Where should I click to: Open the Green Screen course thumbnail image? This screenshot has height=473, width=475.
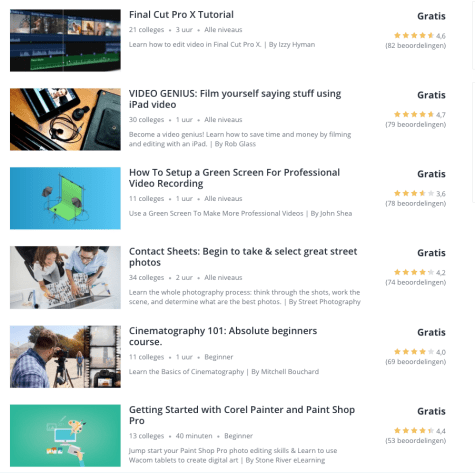(65, 198)
